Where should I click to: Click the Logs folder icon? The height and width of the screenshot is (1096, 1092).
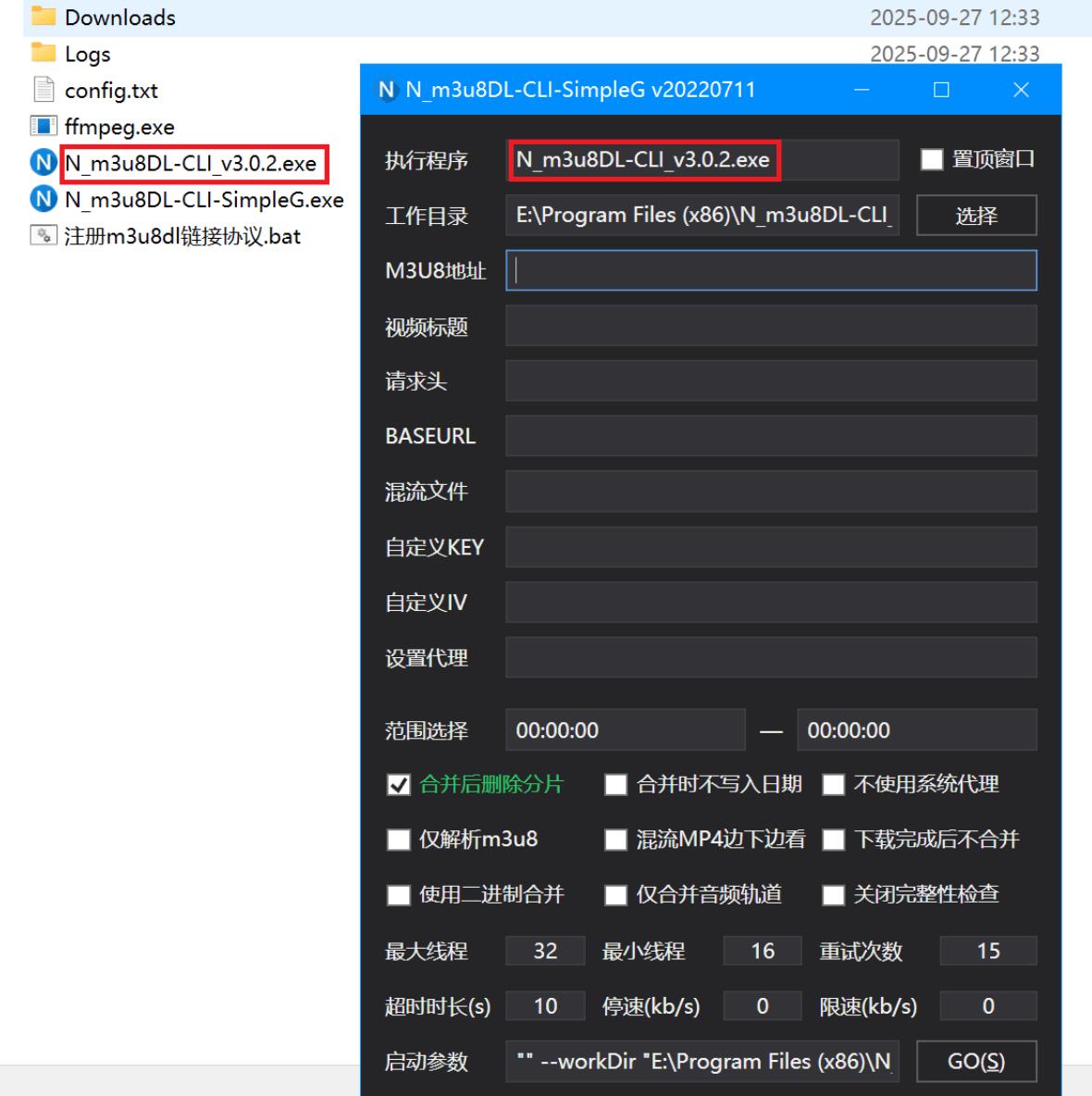pos(43,54)
